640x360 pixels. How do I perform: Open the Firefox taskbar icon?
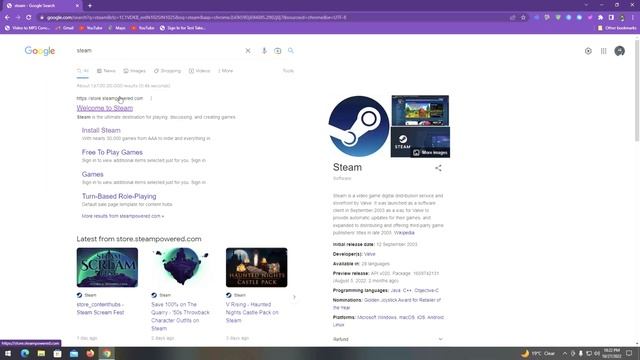coord(90,353)
